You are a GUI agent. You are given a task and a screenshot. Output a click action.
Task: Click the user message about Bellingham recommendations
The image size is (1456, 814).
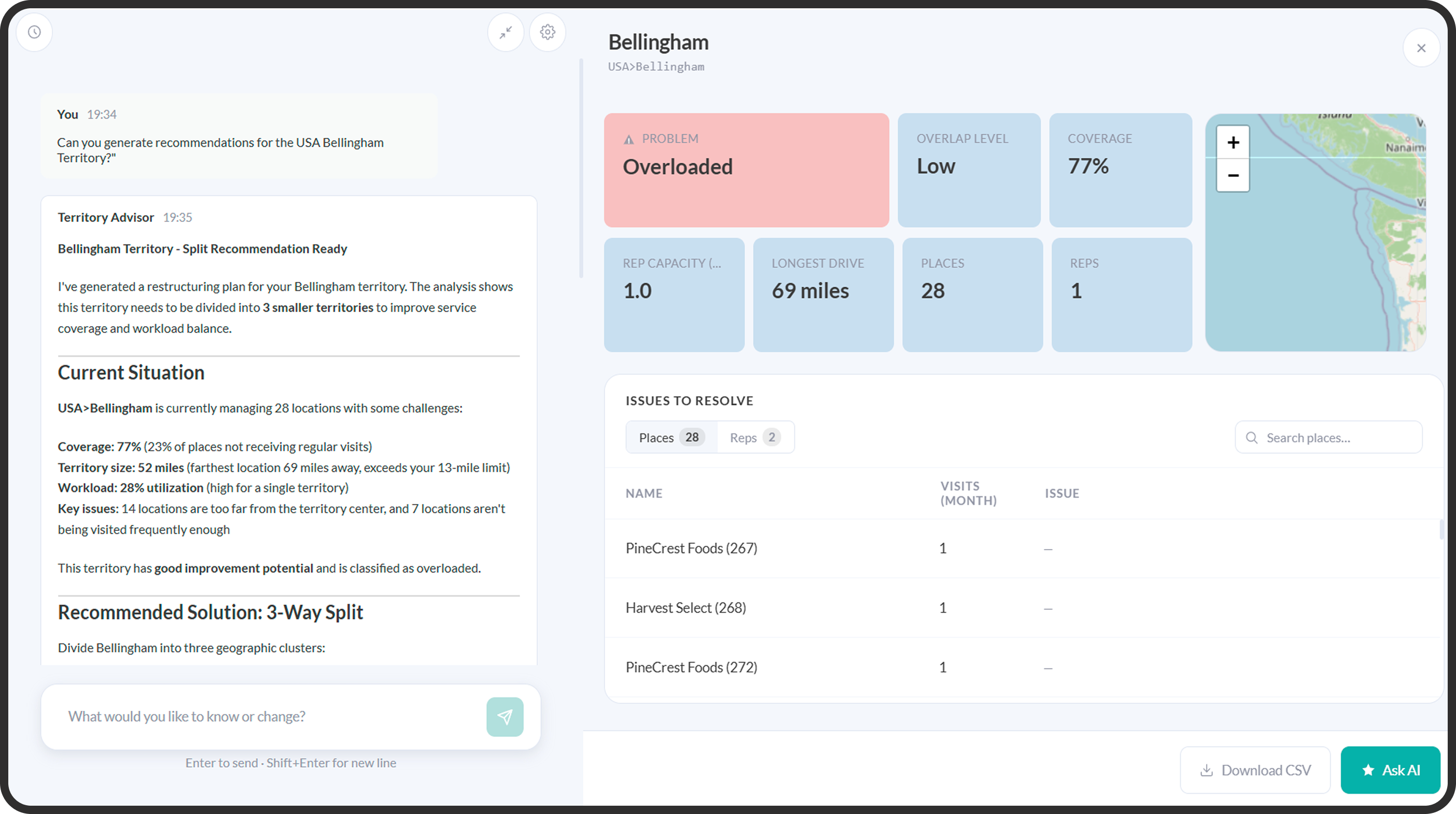click(x=239, y=136)
